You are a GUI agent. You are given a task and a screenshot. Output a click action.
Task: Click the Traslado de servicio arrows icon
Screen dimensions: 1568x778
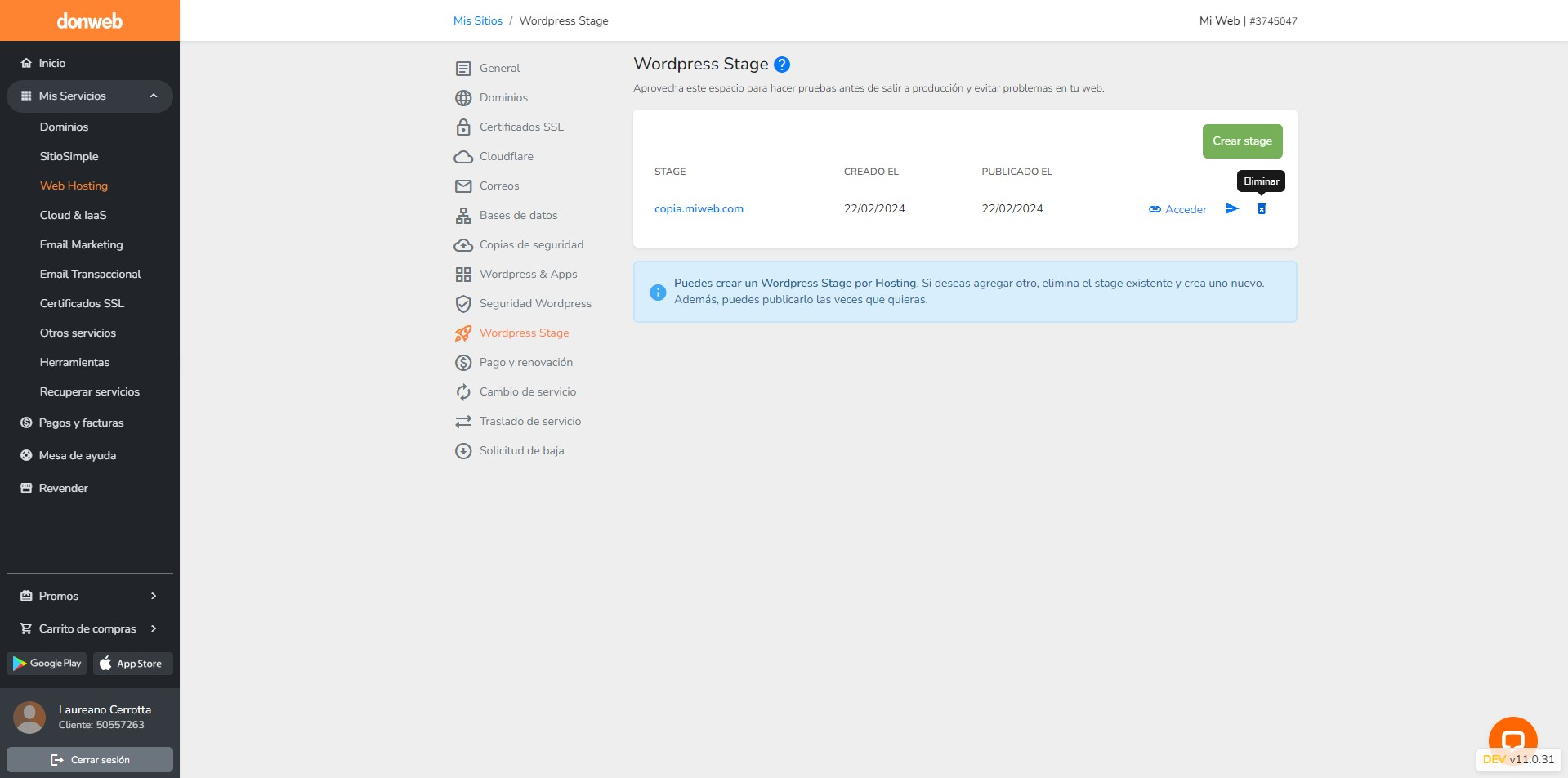tap(463, 422)
